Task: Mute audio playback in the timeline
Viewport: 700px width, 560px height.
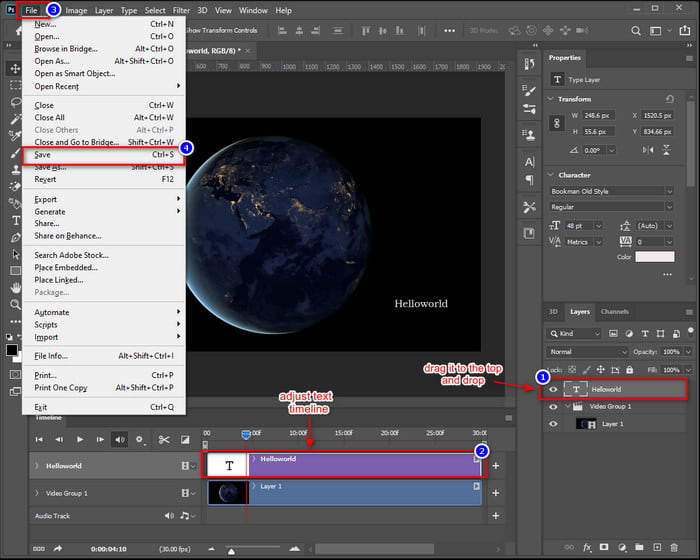Action: pyautogui.click(x=120, y=439)
